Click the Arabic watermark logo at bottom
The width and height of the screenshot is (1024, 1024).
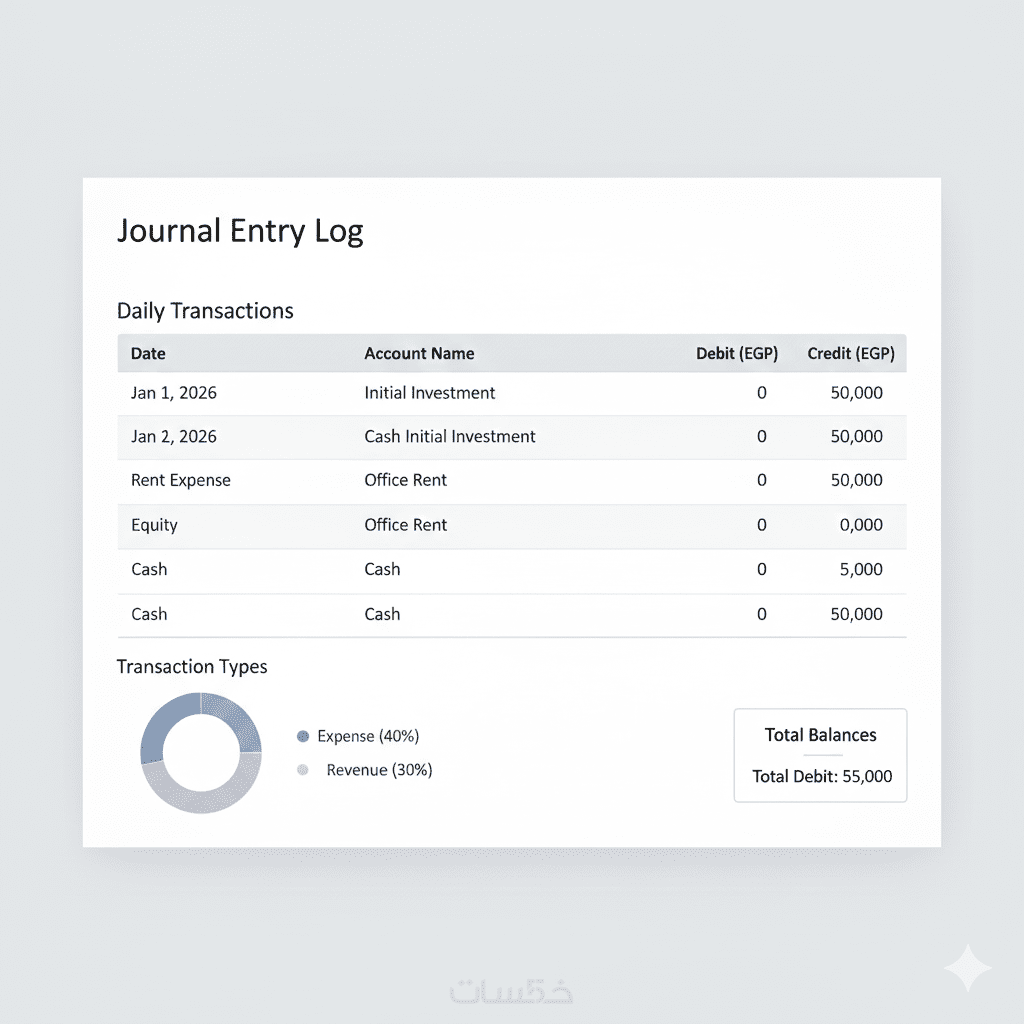[x=511, y=990]
